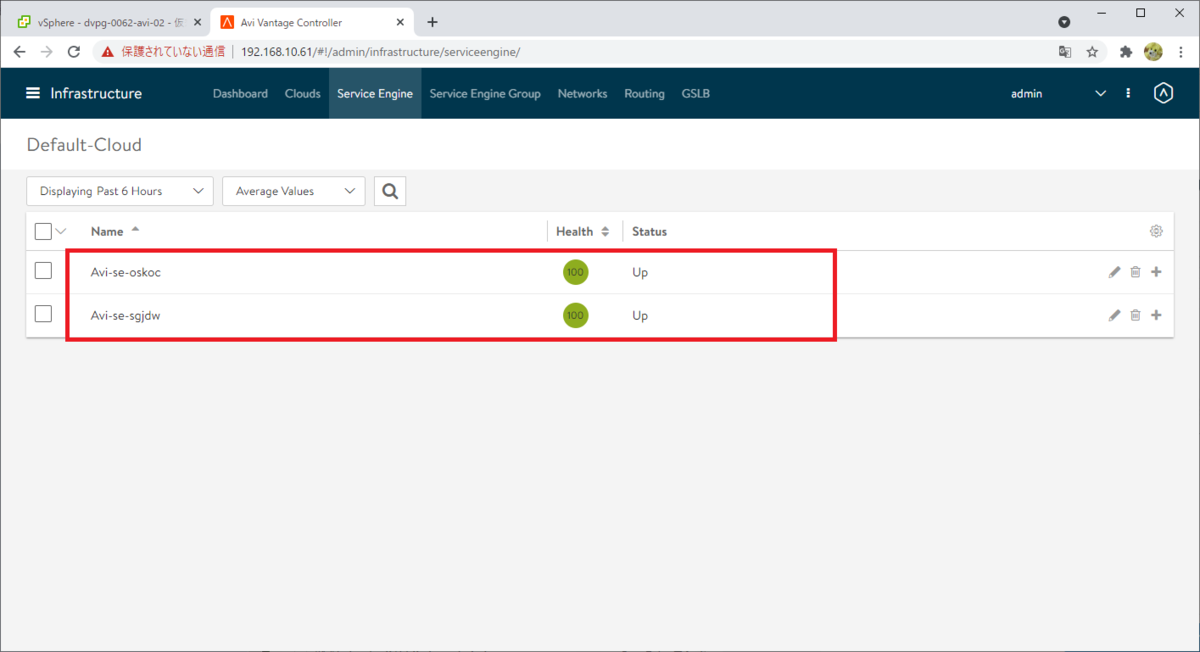Bookmark this page with star icon
This screenshot has width=1200, height=652.
[1092, 52]
